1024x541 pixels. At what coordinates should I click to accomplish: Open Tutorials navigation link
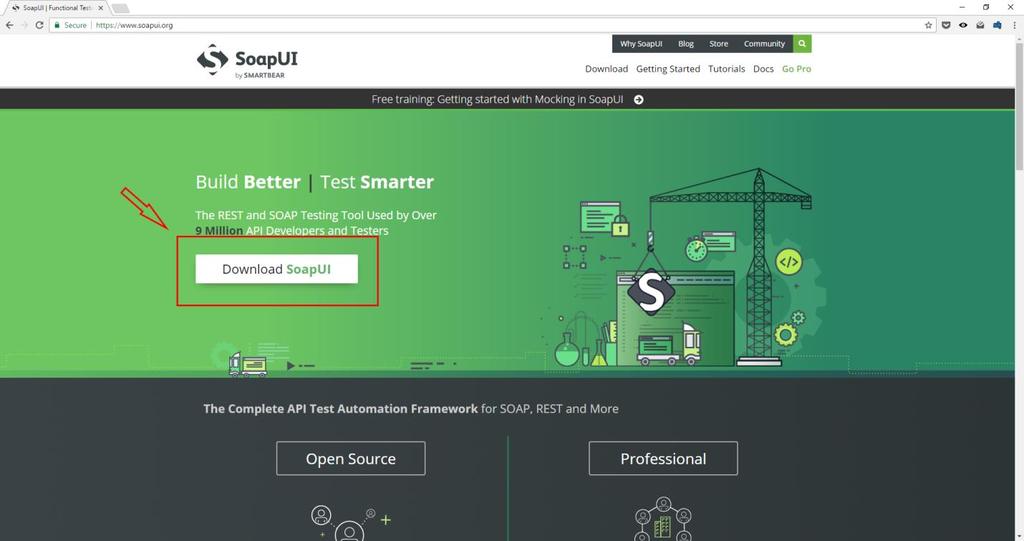point(726,69)
